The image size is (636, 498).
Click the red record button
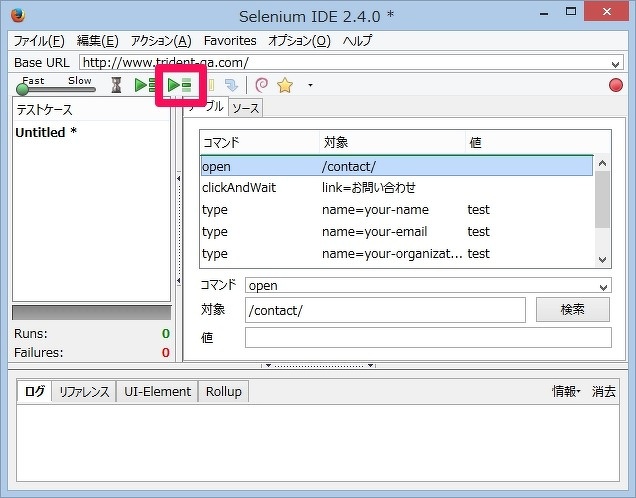click(615, 86)
